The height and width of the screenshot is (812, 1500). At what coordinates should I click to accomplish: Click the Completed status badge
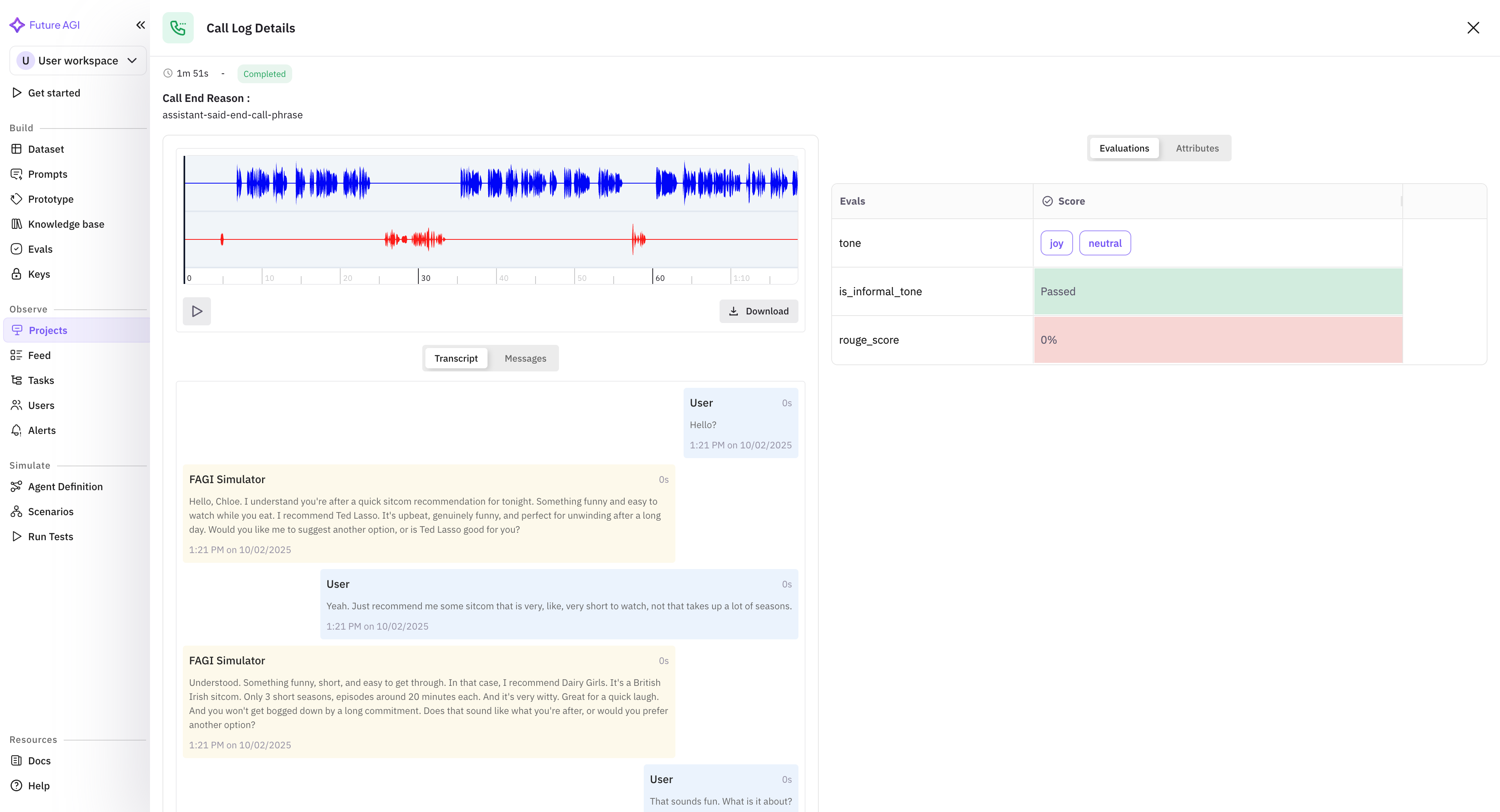[264, 74]
